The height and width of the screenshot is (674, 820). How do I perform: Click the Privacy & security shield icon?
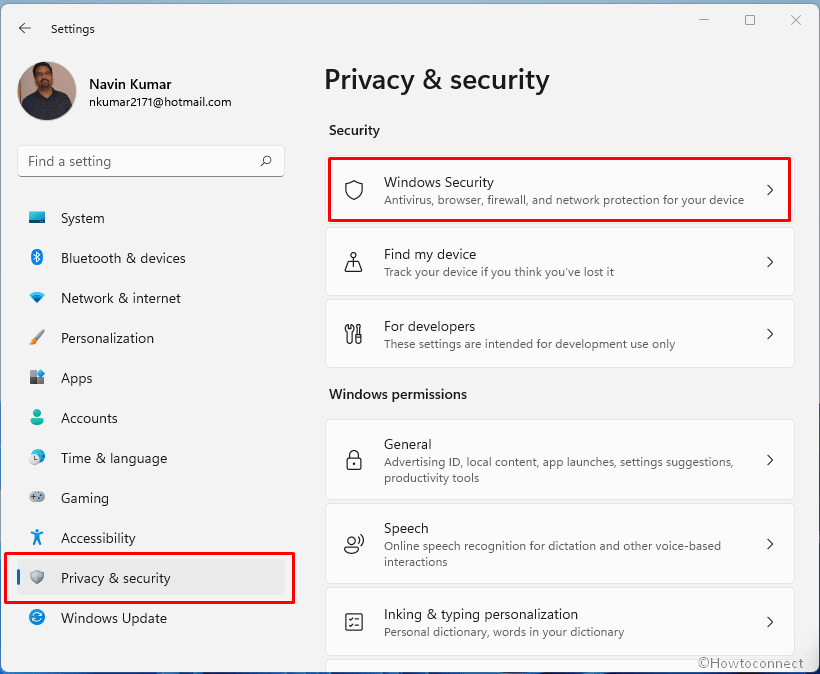(x=37, y=577)
